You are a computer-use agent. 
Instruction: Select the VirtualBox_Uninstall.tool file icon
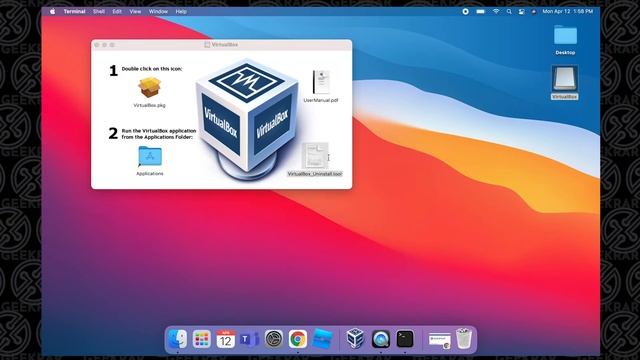[315, 155]
